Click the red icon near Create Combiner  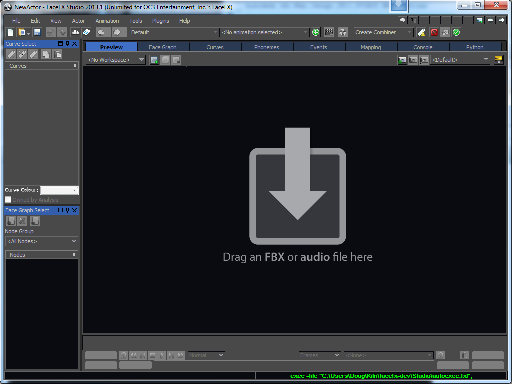coord(434,32)
